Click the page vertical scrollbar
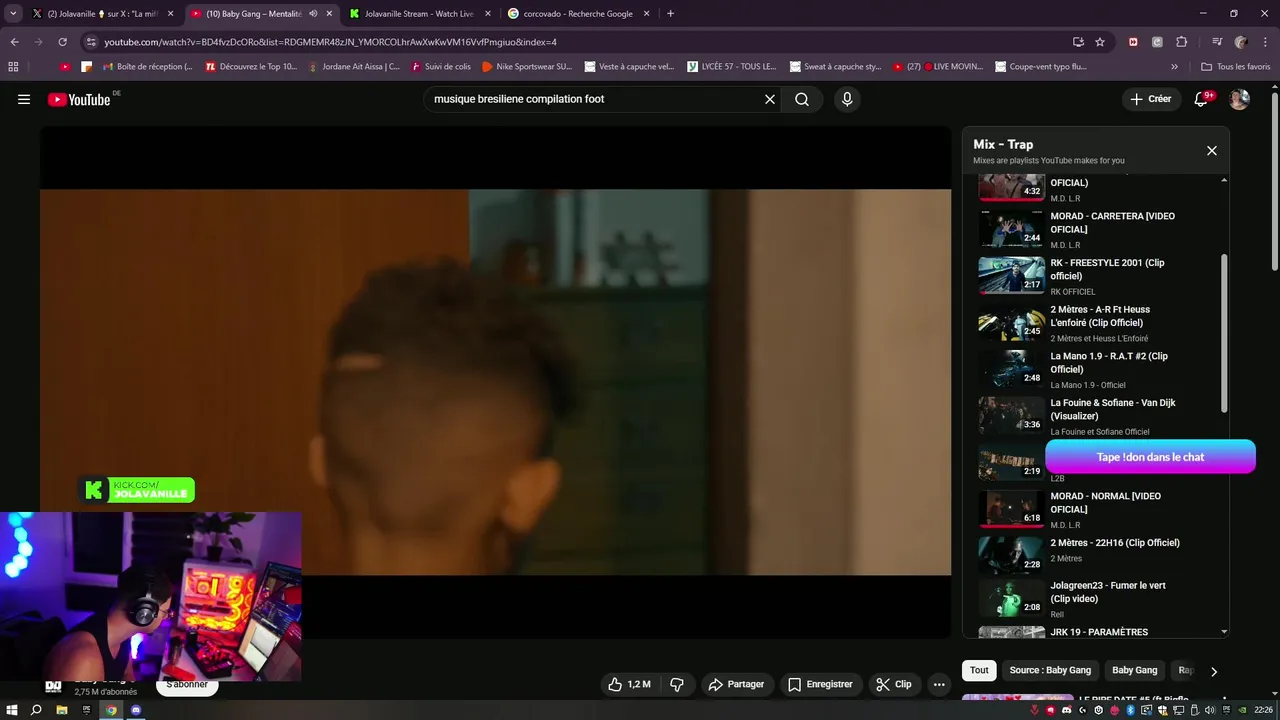 [x=1274, y=180]
